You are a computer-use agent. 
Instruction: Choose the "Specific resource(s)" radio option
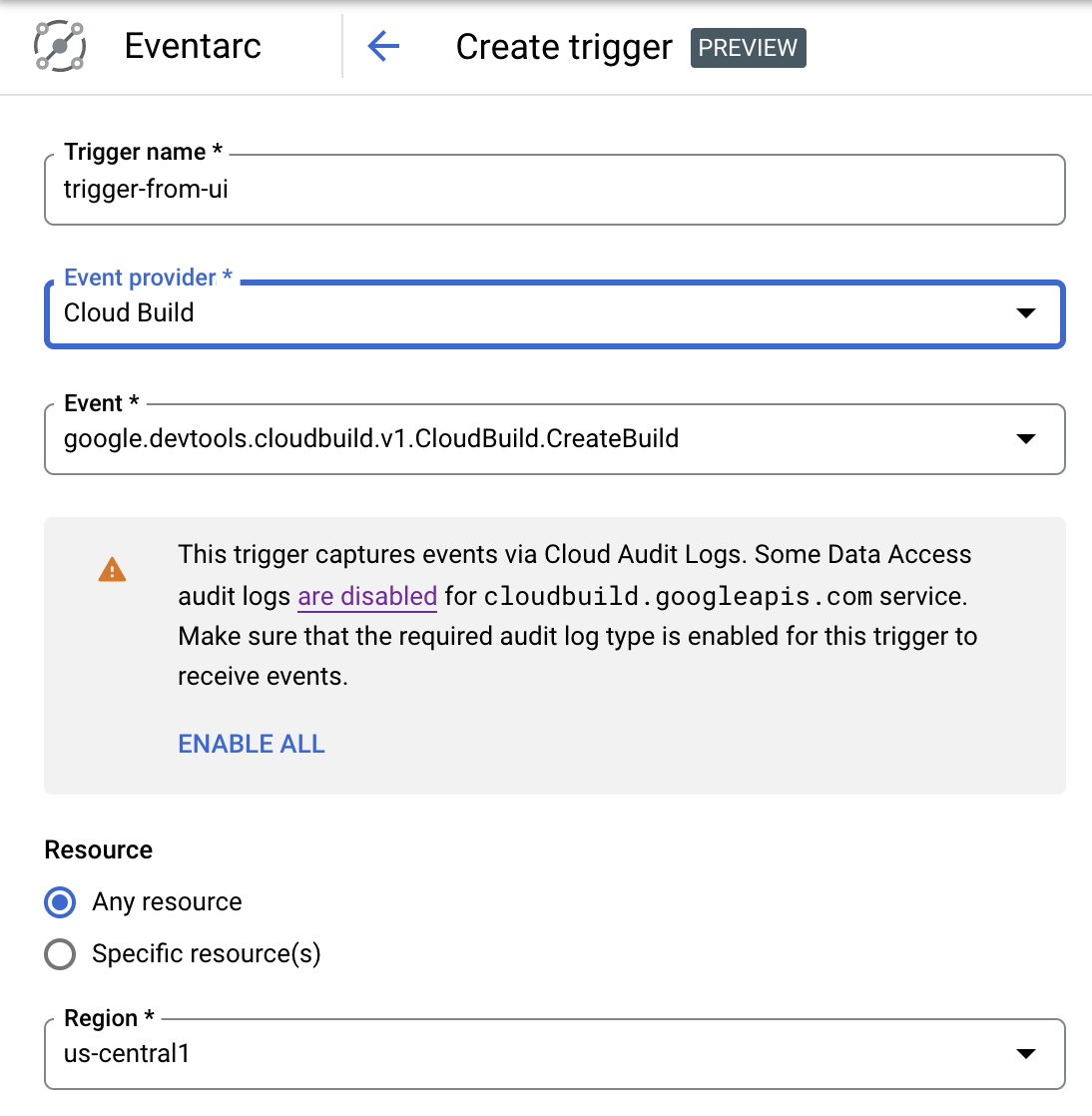60,954
